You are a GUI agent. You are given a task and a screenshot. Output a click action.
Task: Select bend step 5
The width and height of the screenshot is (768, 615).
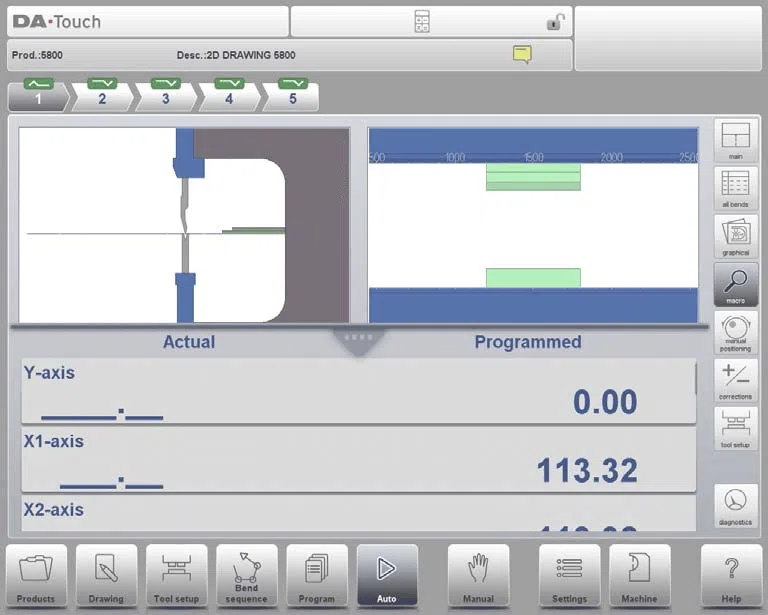[291, 95]
